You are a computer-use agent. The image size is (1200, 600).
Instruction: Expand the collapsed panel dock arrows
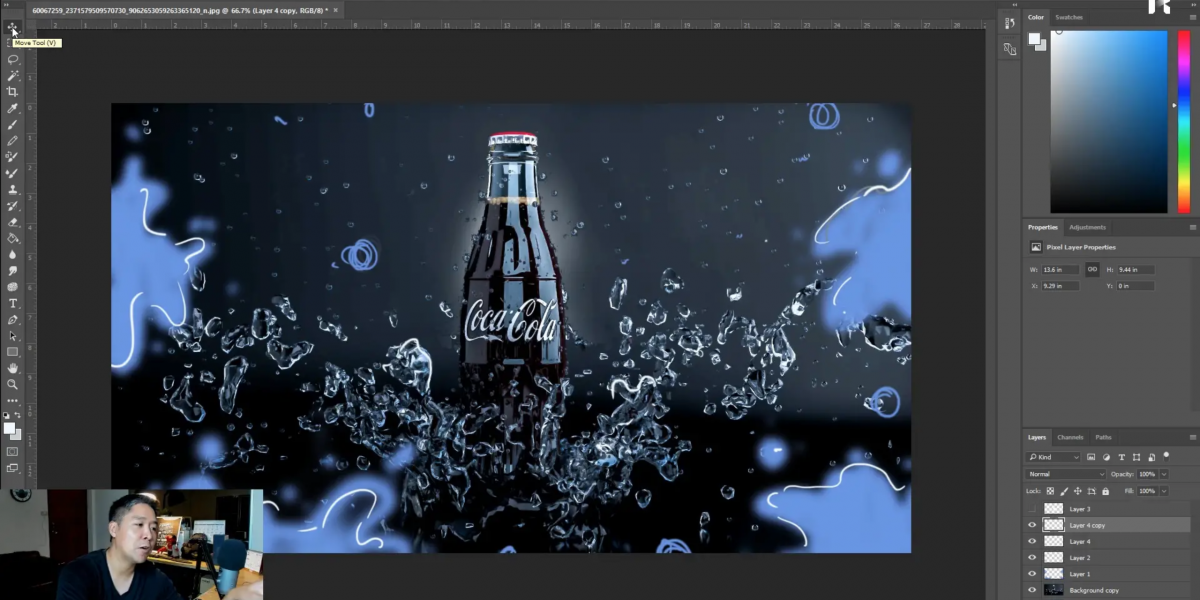pyautogui.click(x=1015, y=5)
